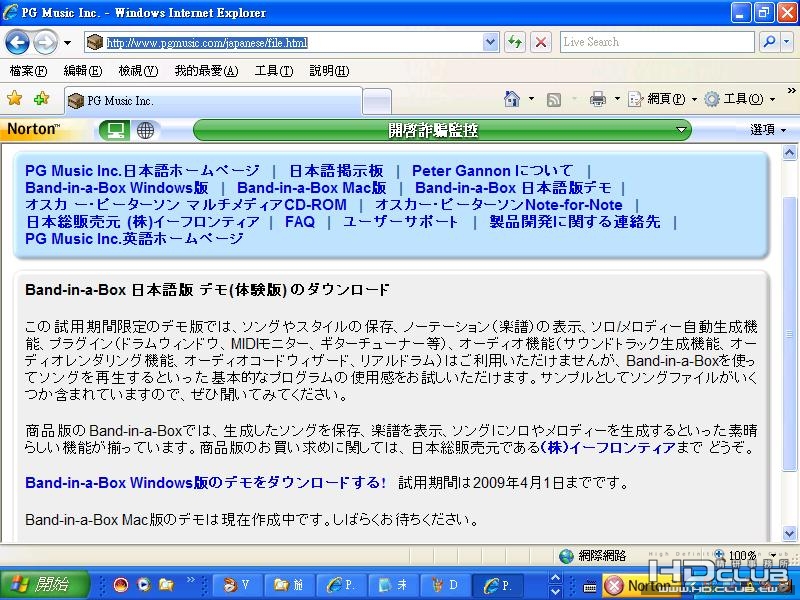Click Quick Launch media player icon

click(x=144, y=584)
